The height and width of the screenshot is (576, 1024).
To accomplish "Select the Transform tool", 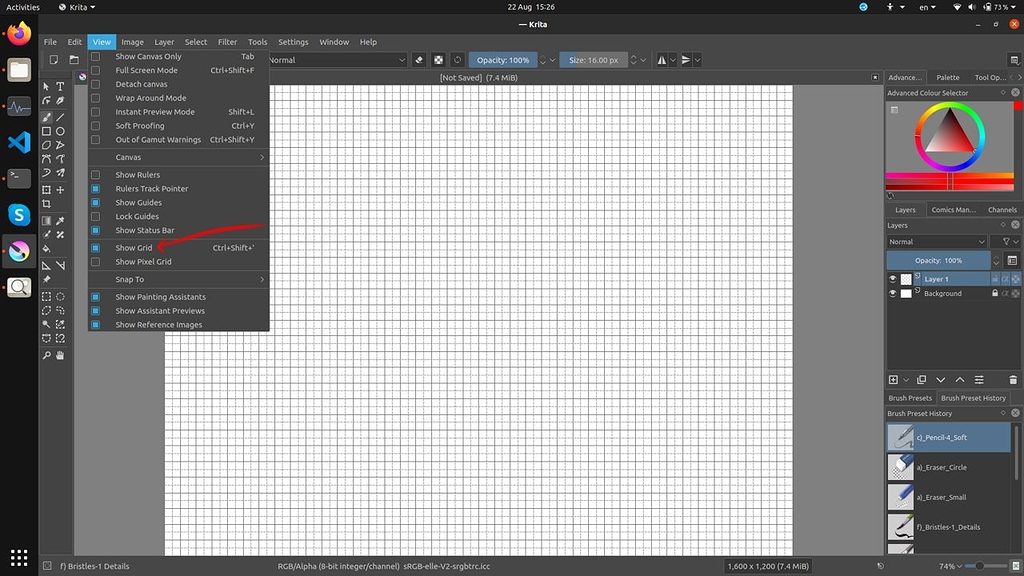I will (x=45, y=190).
